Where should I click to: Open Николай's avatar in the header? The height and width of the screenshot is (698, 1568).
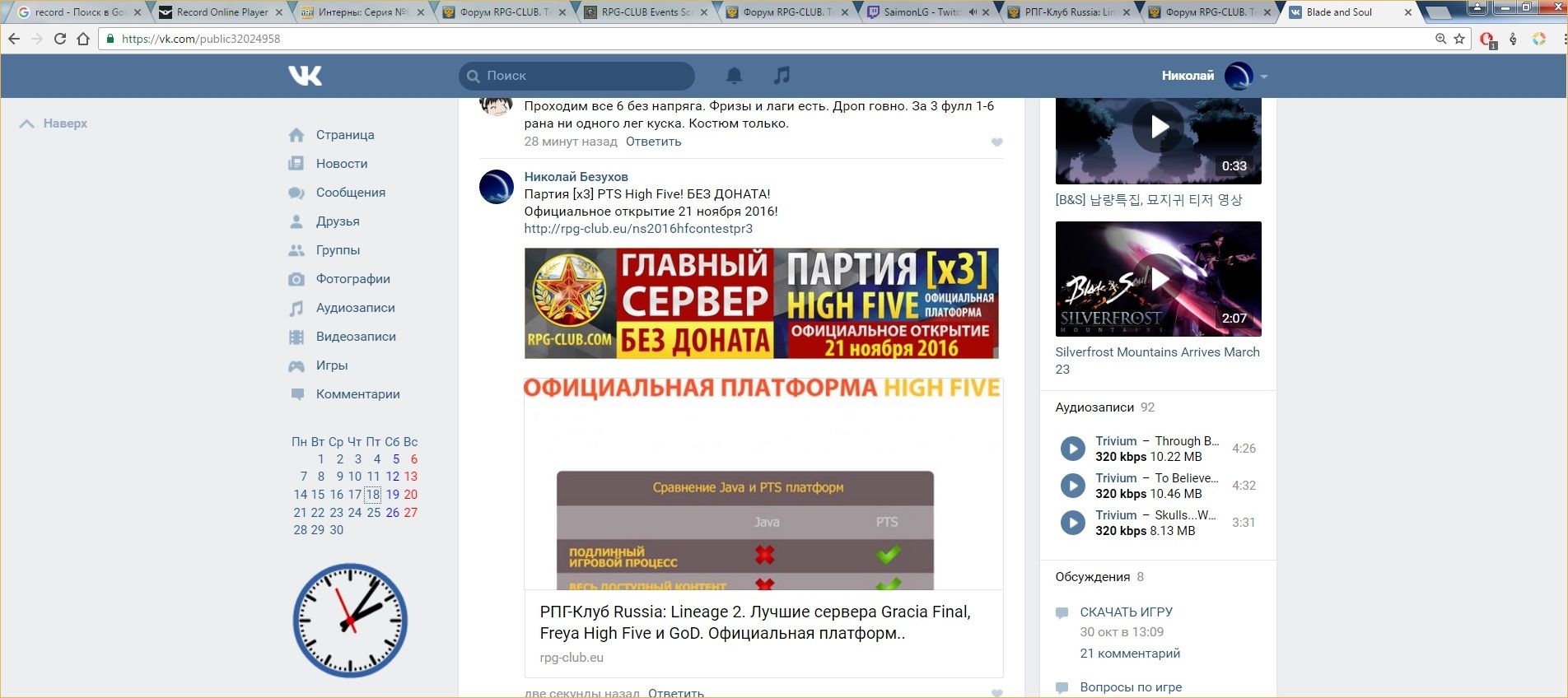[x=1239, y=76]
